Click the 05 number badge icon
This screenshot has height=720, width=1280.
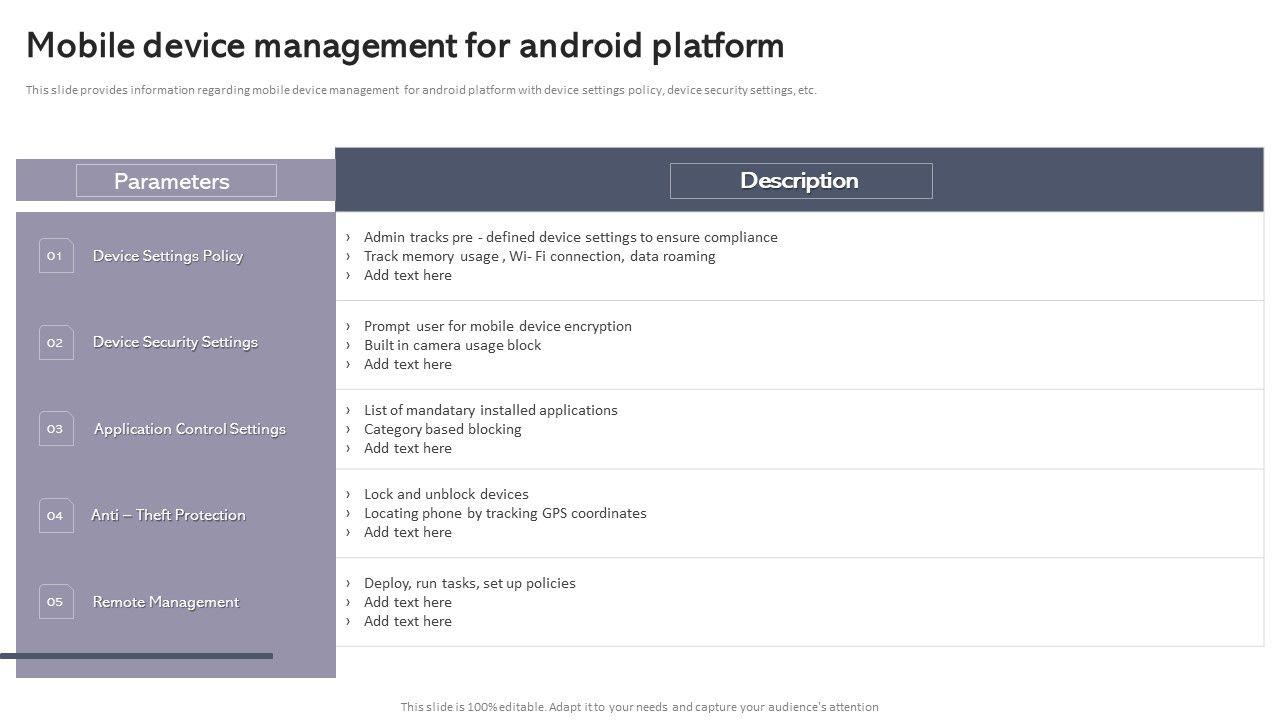coord(56,602)
